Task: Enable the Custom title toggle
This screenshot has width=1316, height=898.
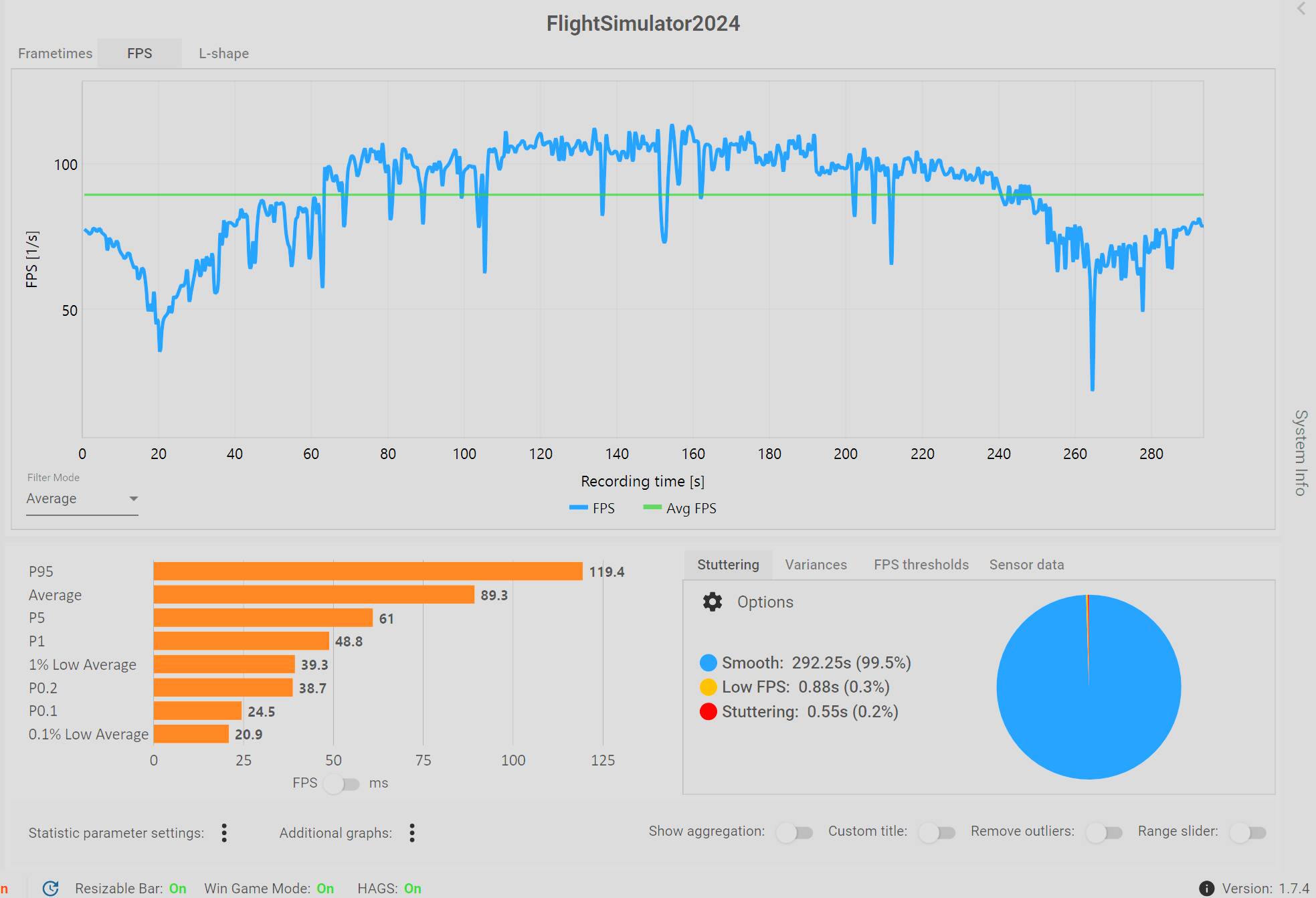Action: [x=937, y=832]
